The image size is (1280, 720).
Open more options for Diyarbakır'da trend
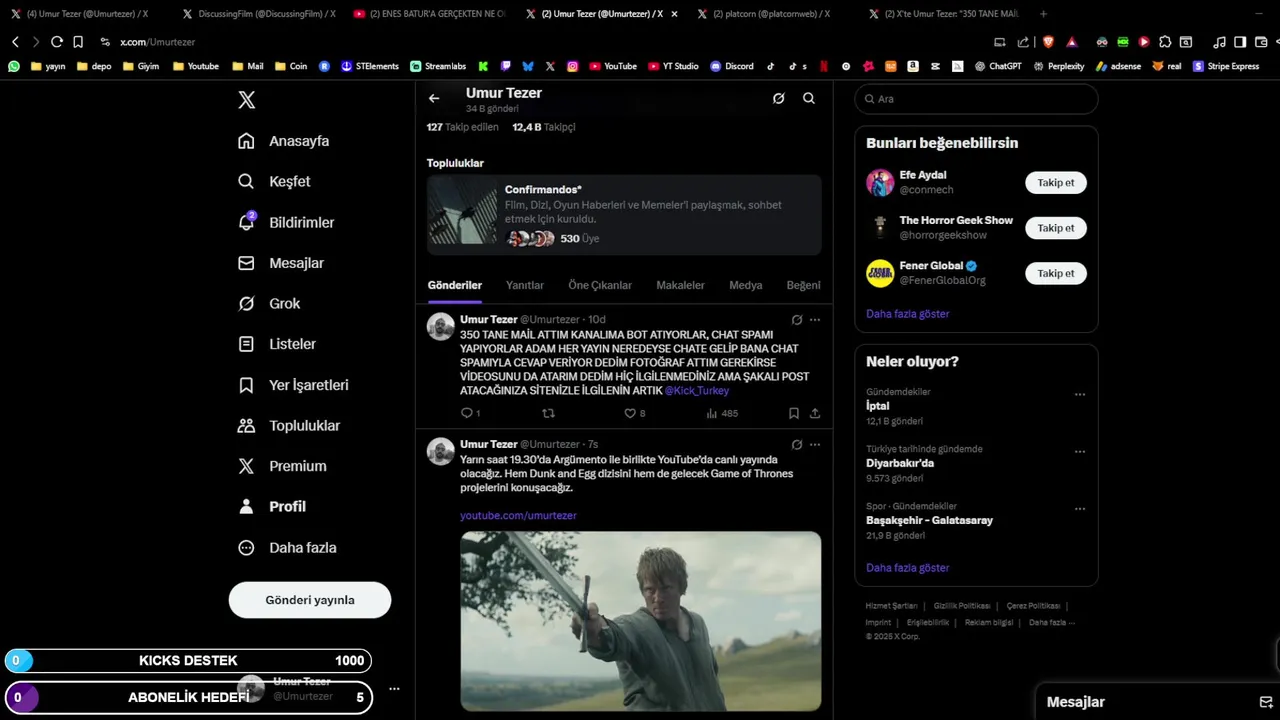pyautogui.click(x=1080, y=451)
